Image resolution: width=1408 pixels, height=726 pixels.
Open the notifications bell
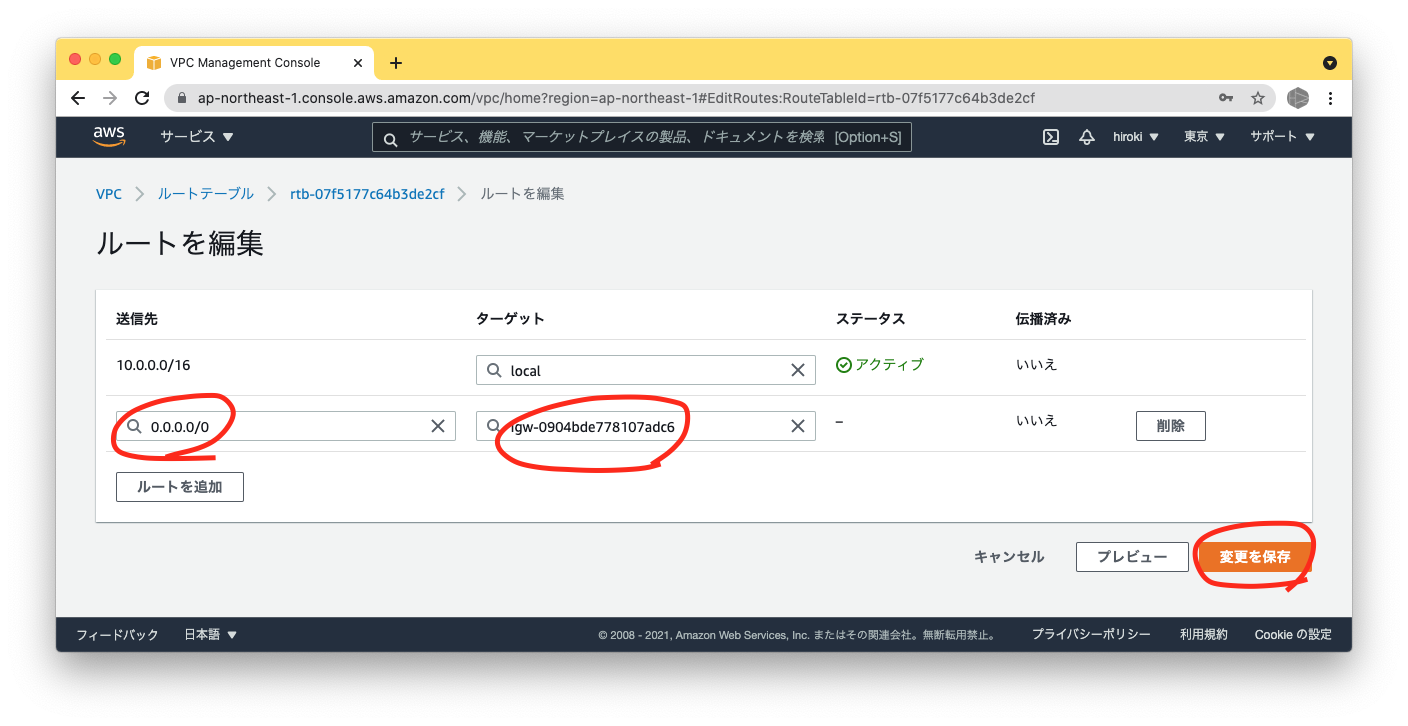(1087, 137)
